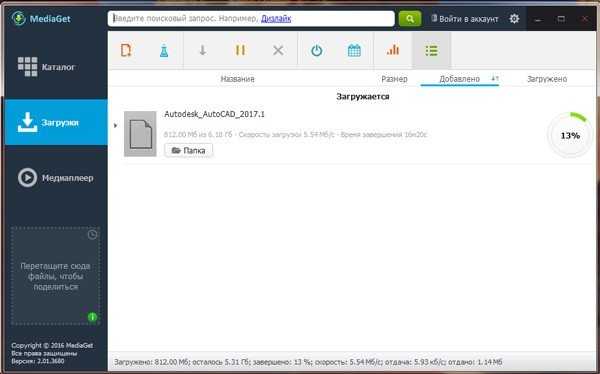Open the flask test icon in toolbar
Image resolution: width=600 pixels, height=374 pixels.
tap(164, 50)
